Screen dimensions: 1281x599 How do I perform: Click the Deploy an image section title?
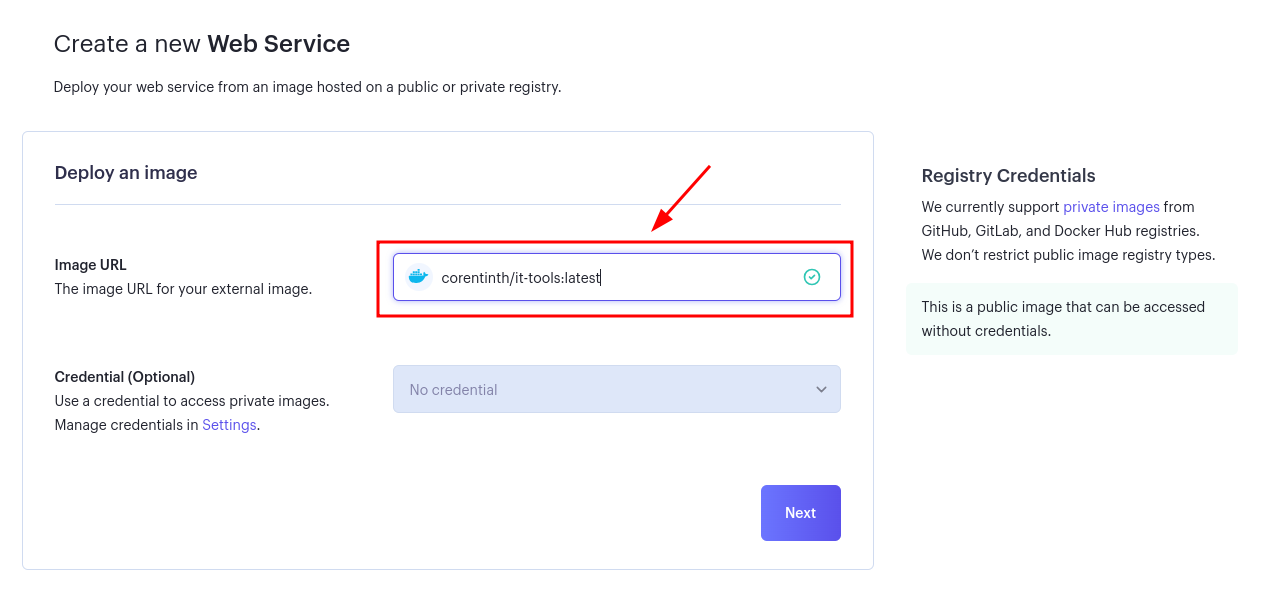[x=126, y=173]
